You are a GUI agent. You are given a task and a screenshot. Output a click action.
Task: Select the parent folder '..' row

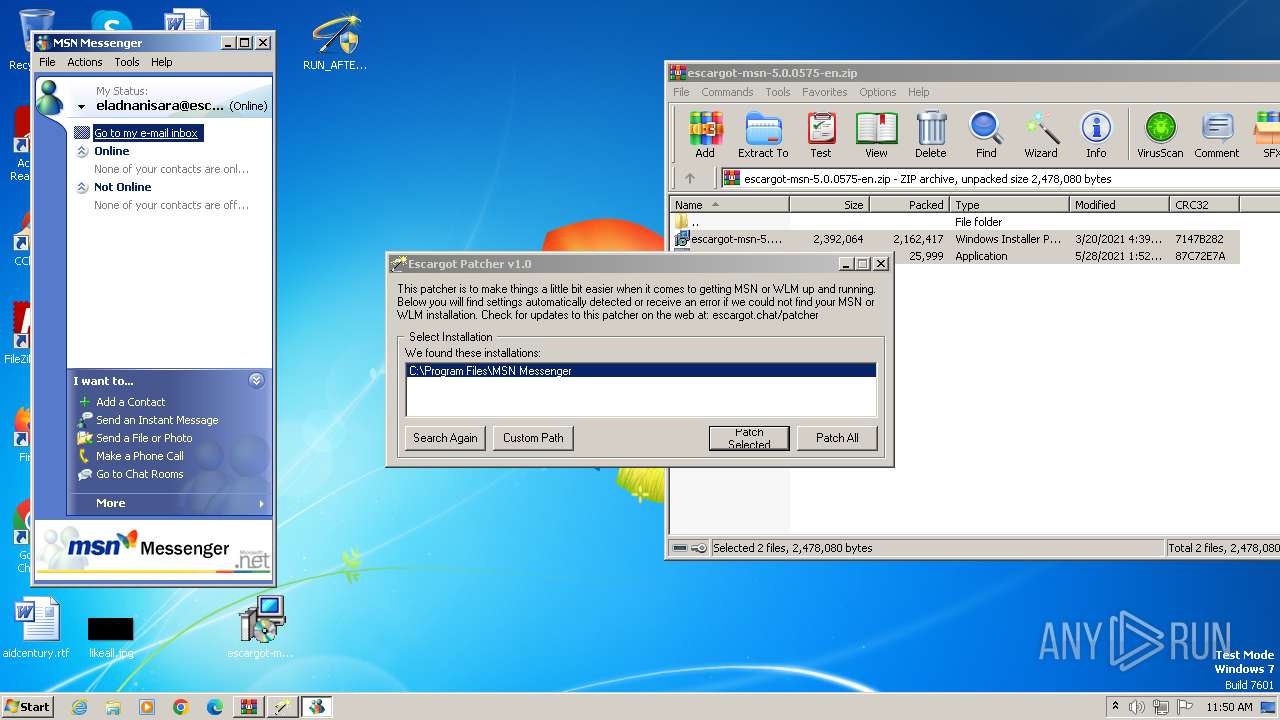tap(955, 222)
